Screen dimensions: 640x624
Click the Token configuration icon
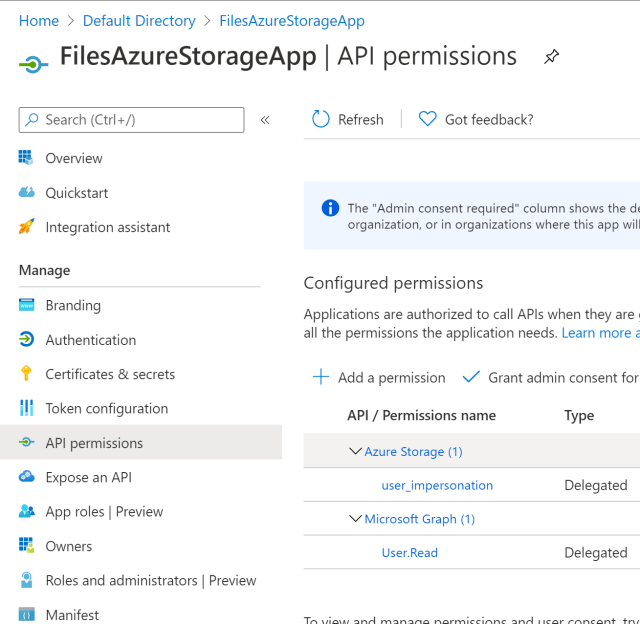pyautogui.click(x=27, y=408)
